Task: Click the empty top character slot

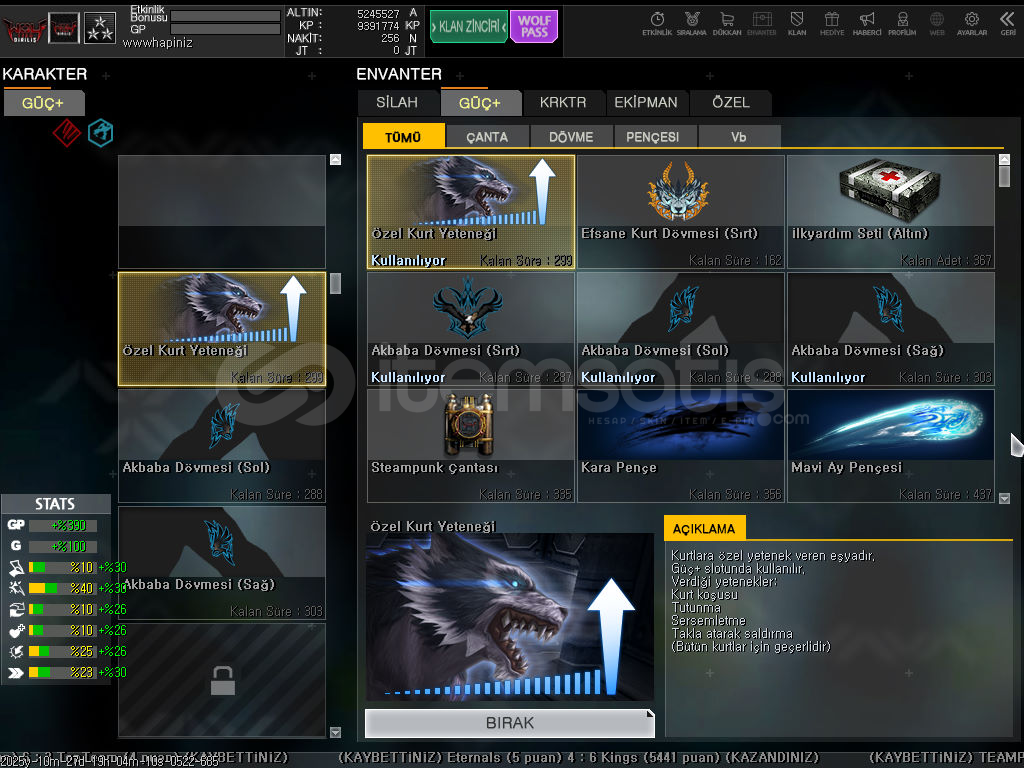Action: tap(222, 212)
